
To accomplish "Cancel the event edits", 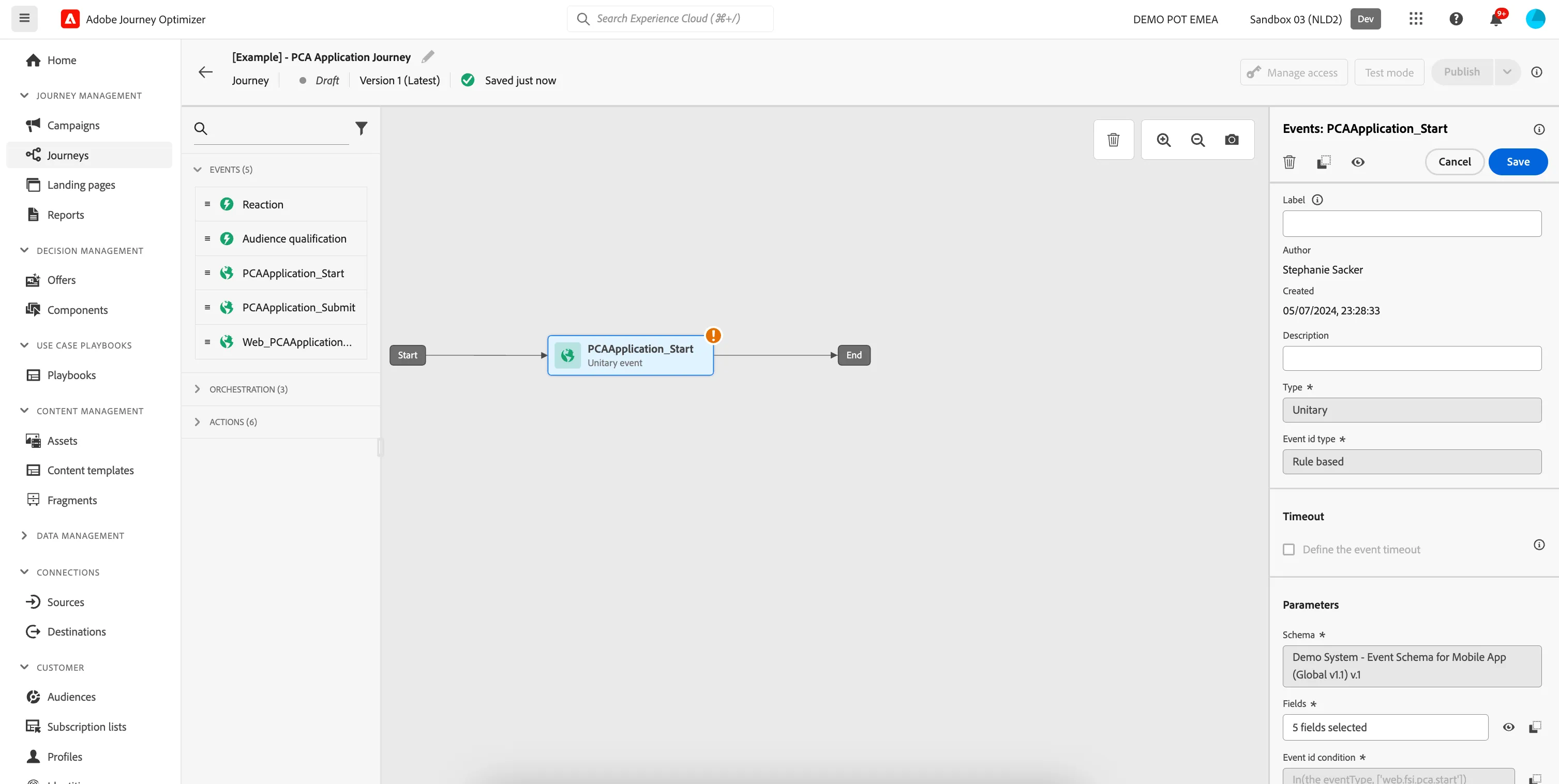I will pyautogui.click(x=1455, y=161).
